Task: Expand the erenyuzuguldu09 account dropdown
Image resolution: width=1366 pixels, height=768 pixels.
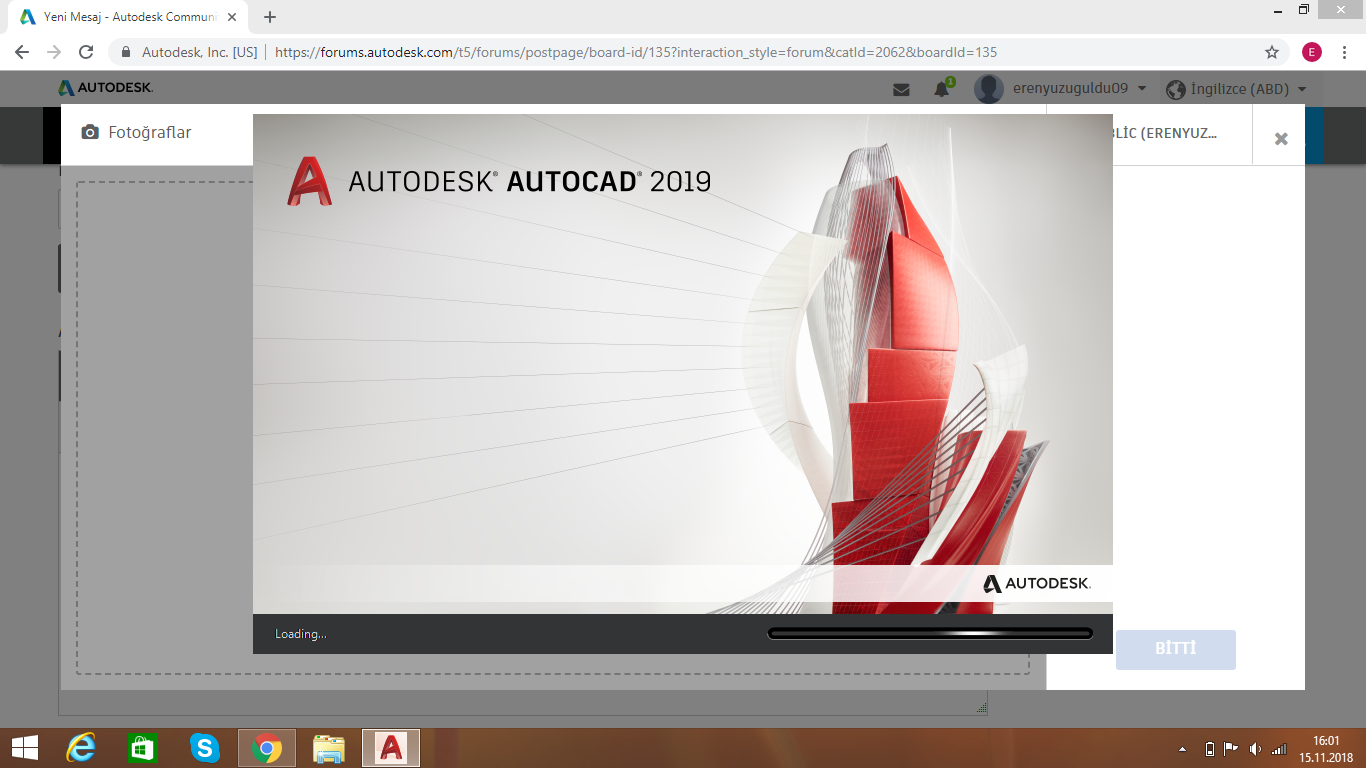Action: 1080,89
